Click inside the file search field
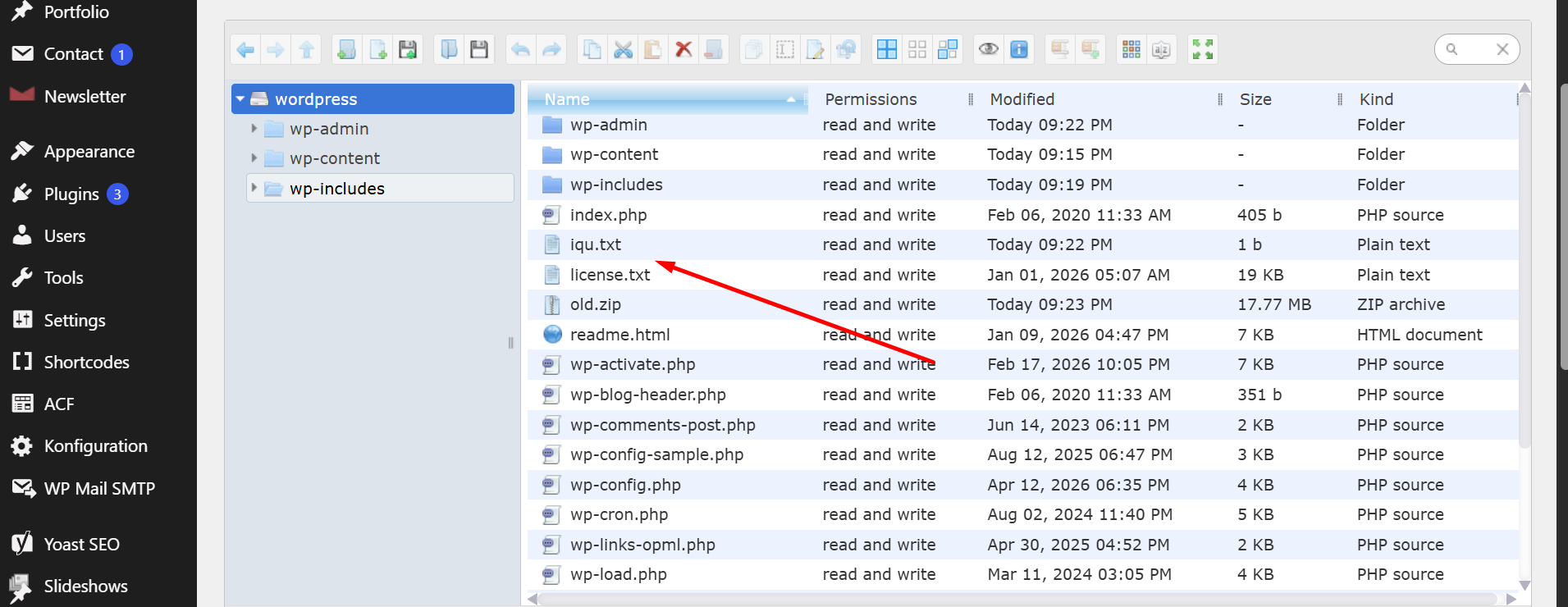1568x607 pixels. (x=1475, y=49)
